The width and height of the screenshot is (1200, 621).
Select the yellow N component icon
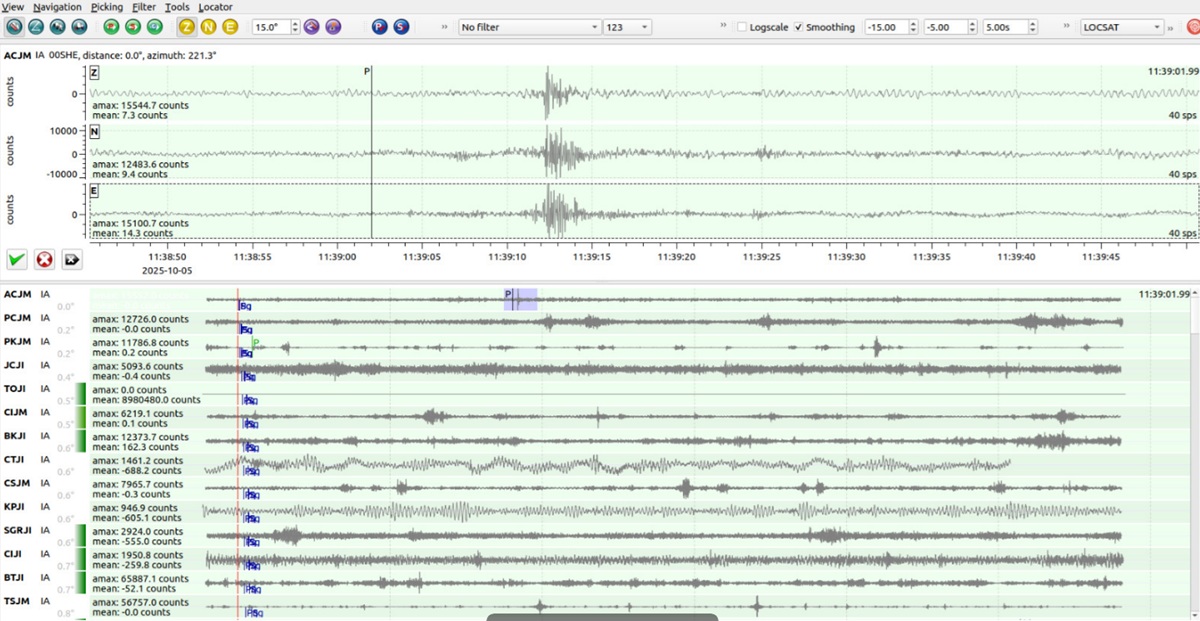click(x=210, y=27)
